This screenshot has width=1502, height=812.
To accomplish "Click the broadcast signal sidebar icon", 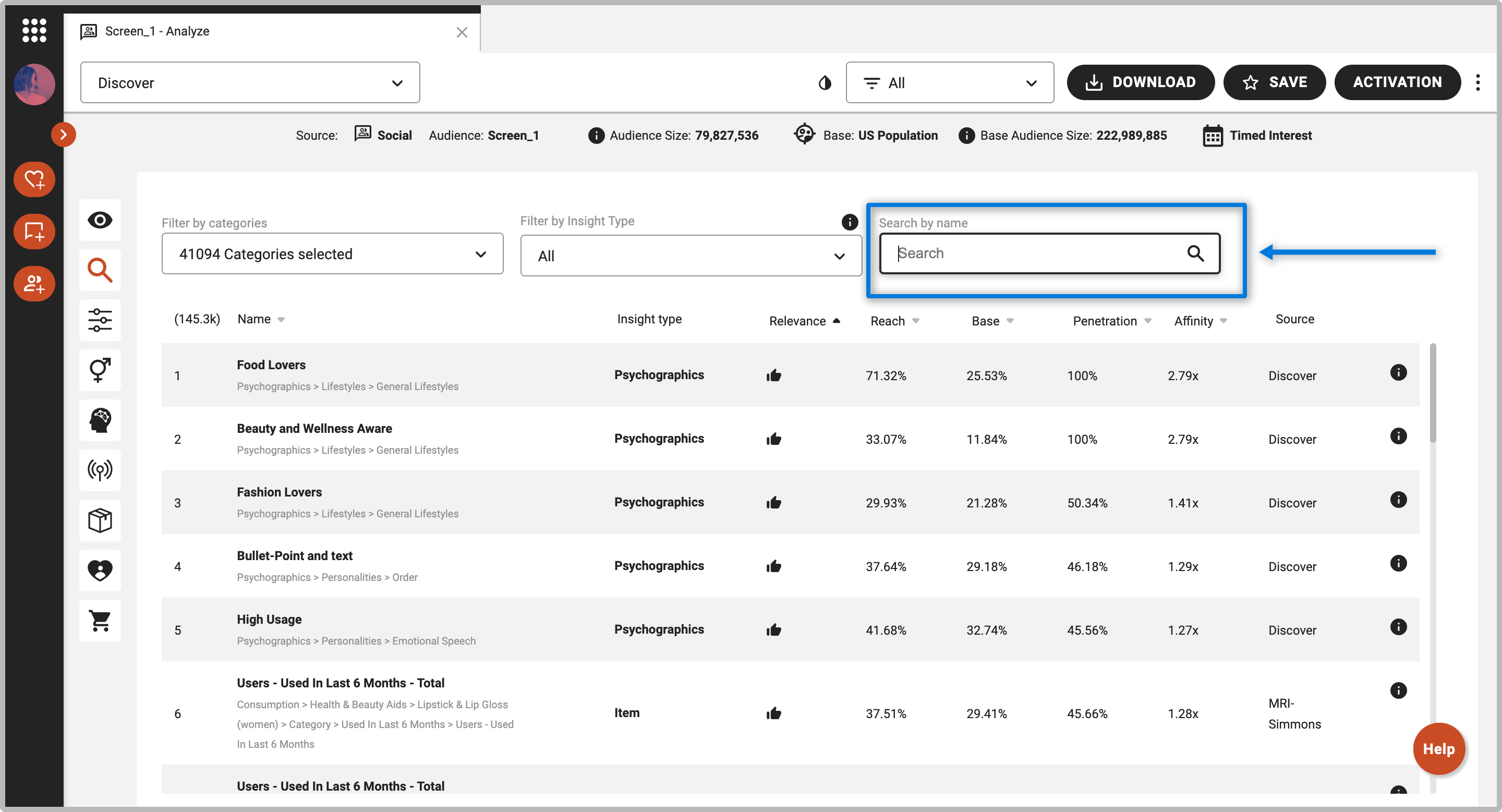I will [100, 470].
